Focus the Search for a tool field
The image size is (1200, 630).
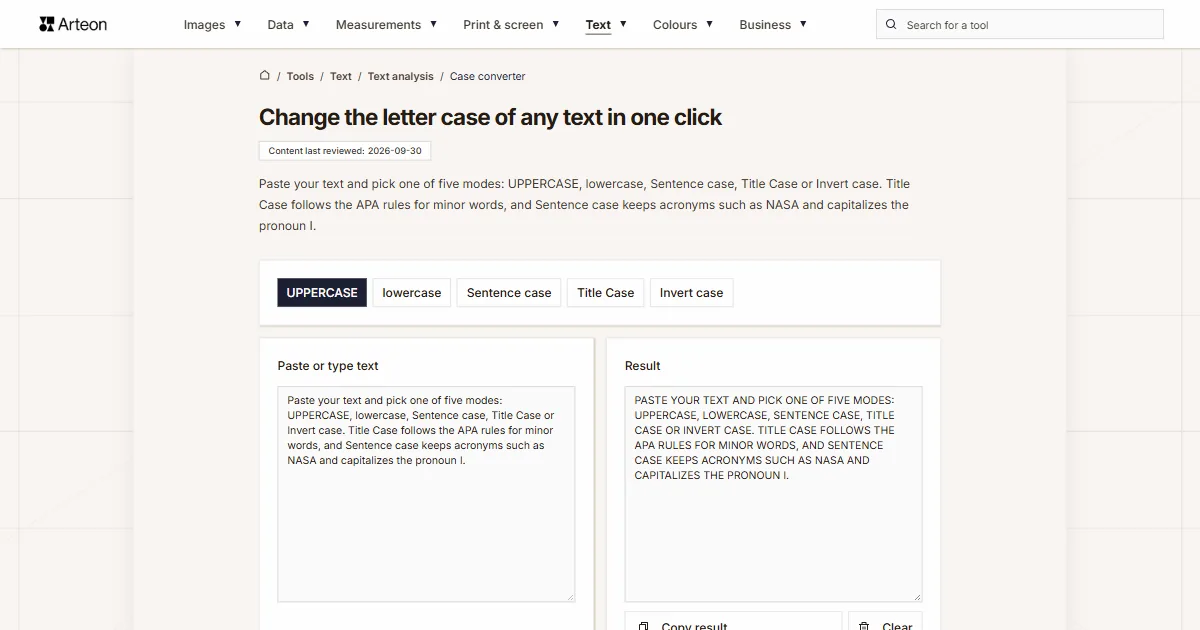(x=1020, y=25)
